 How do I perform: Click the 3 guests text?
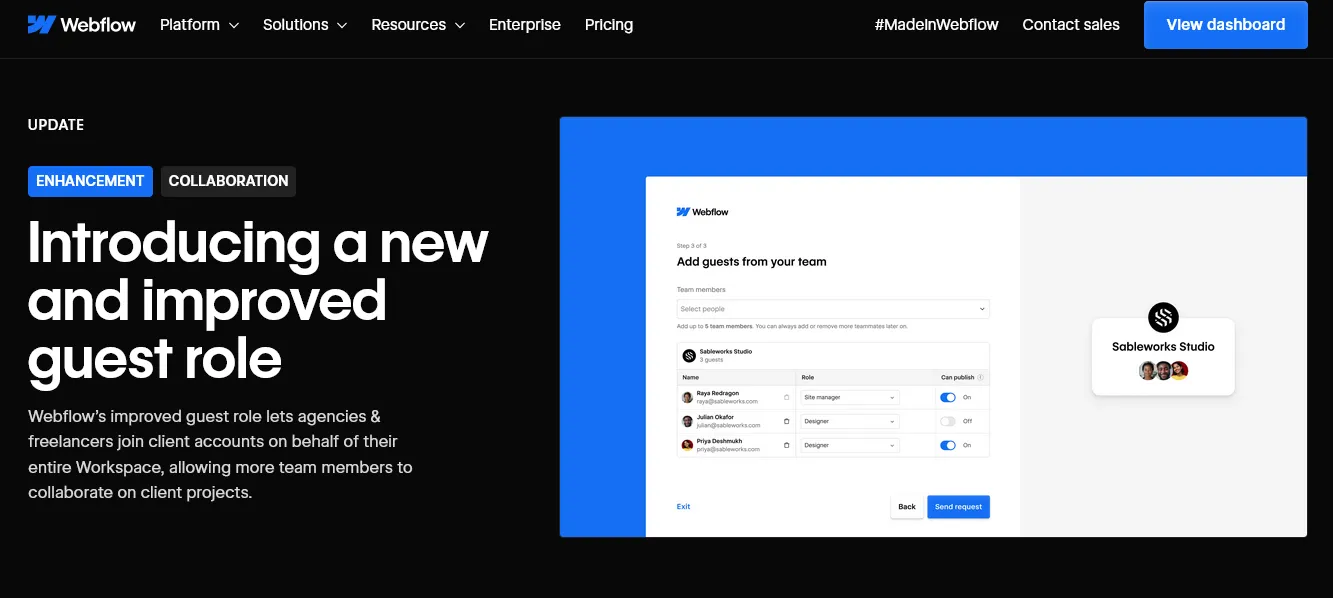(711, 360)
